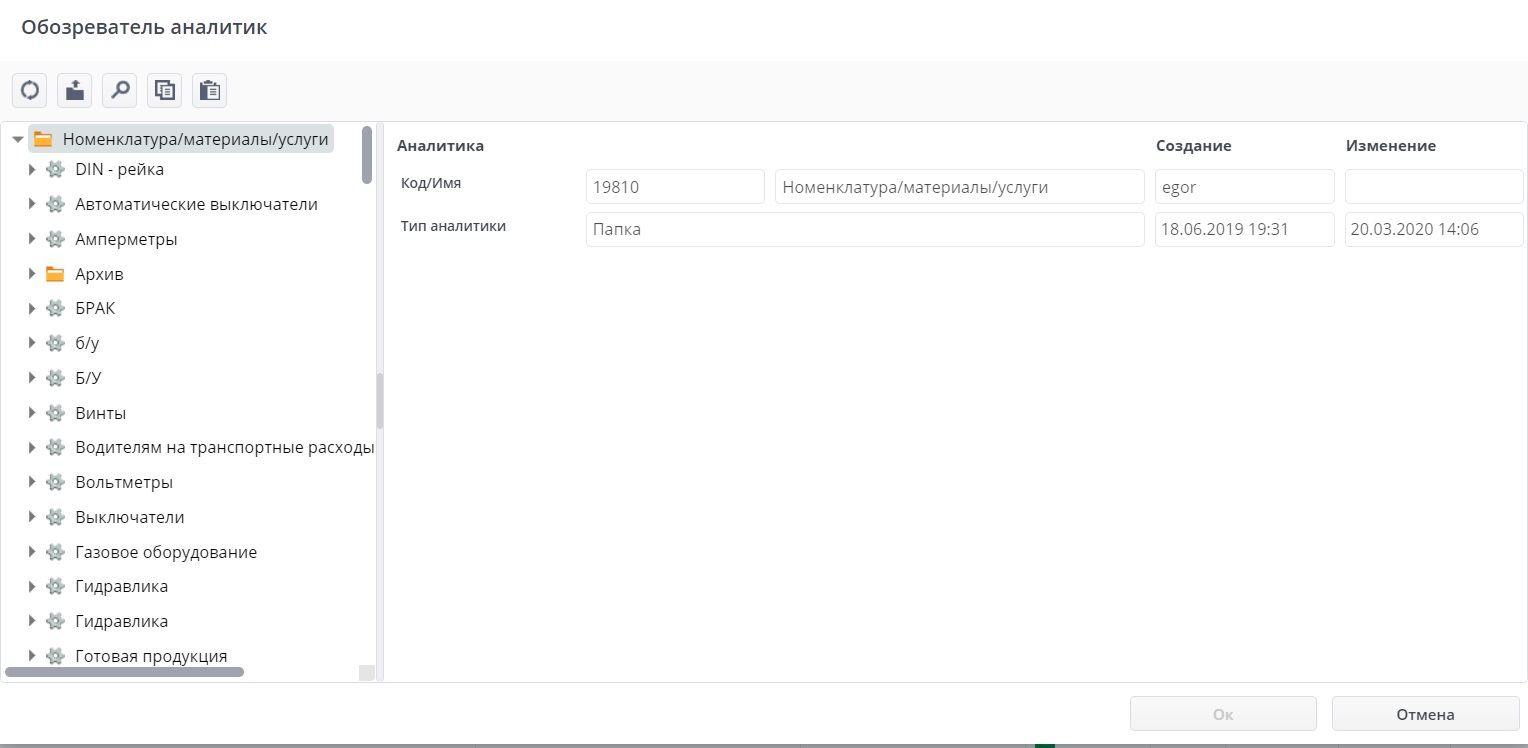Click the Изменение column heading
The image size is (1528, 748).
[x=1391, y=146]
